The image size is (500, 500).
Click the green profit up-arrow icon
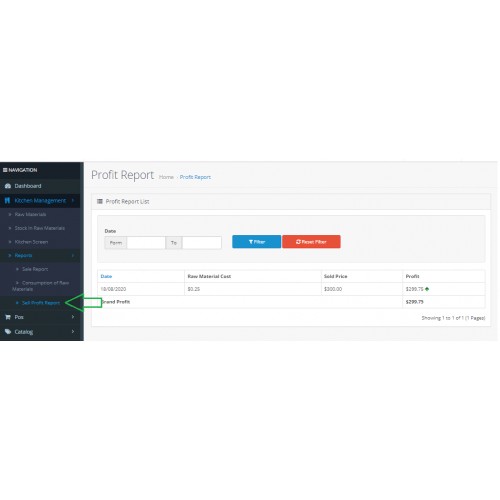click(427, 289)
